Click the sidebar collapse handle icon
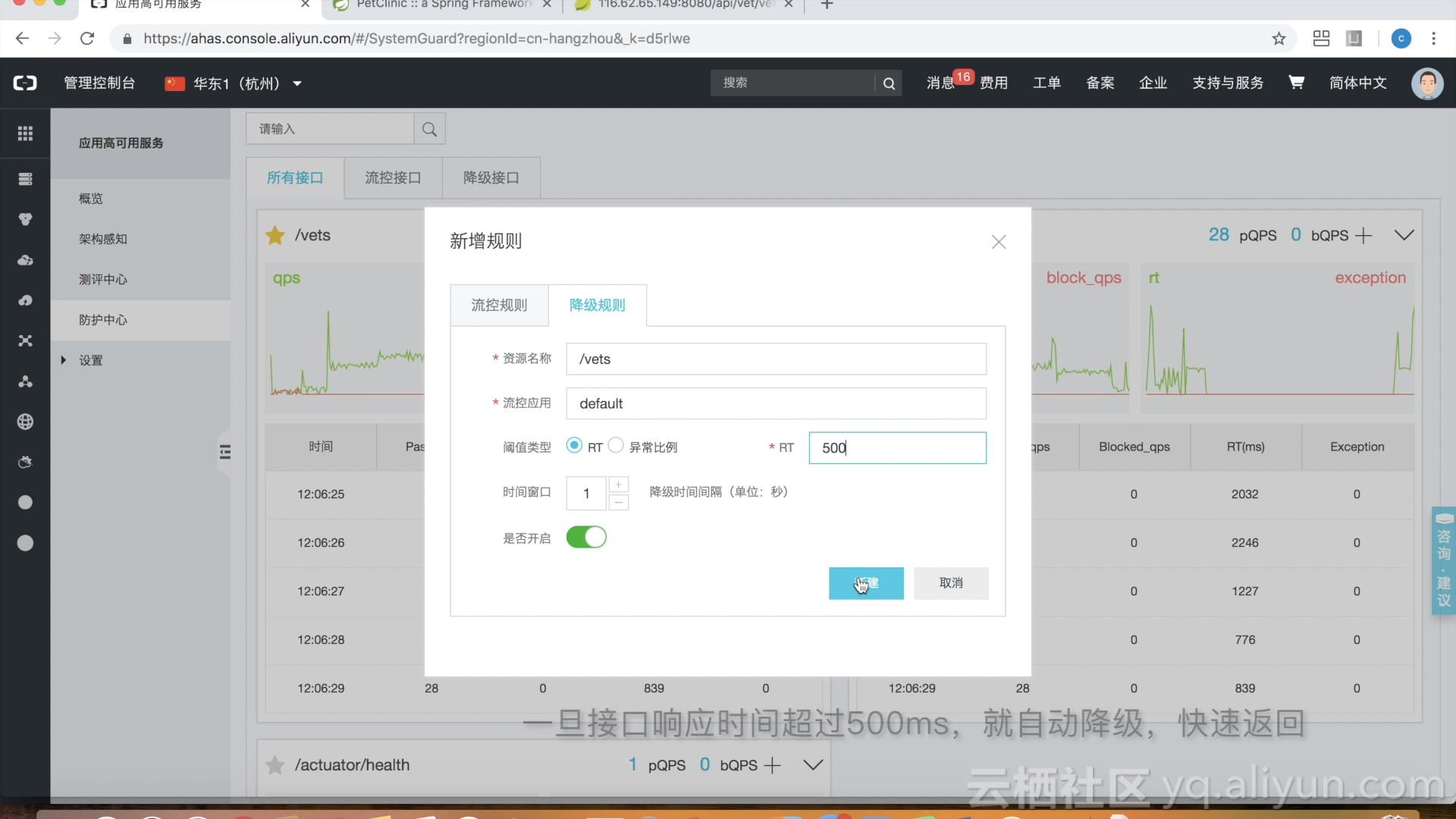Viewport: 1456px width, 819px height. click(x=224, y=452)
